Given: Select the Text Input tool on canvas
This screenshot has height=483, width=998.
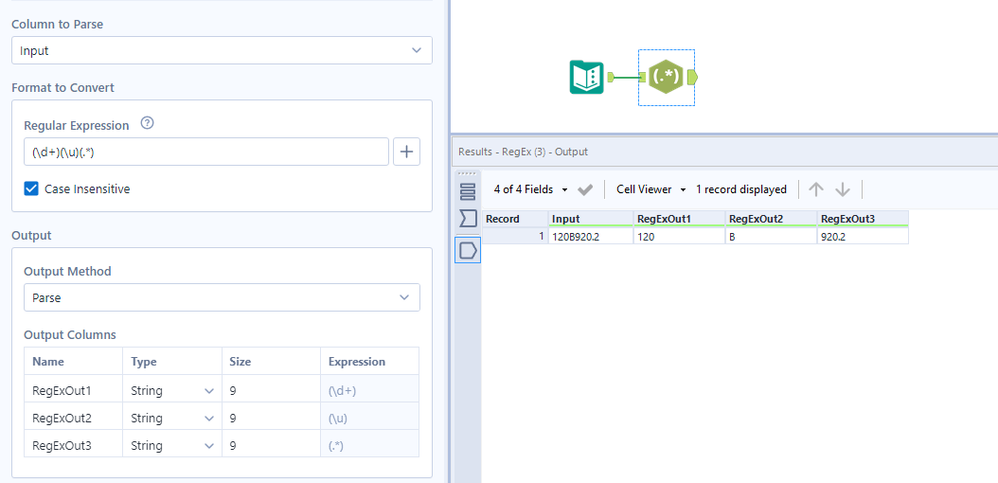Looking at the screenshot, I should click(x=586, y=78).
